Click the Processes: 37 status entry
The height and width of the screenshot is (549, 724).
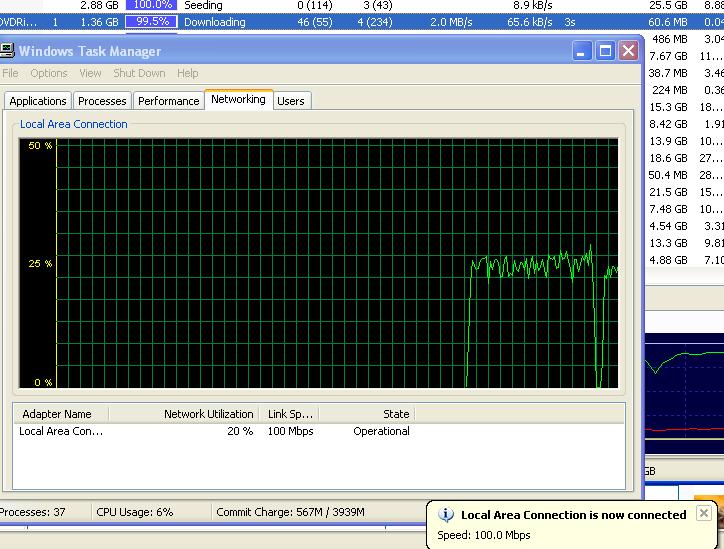point(32,512)
